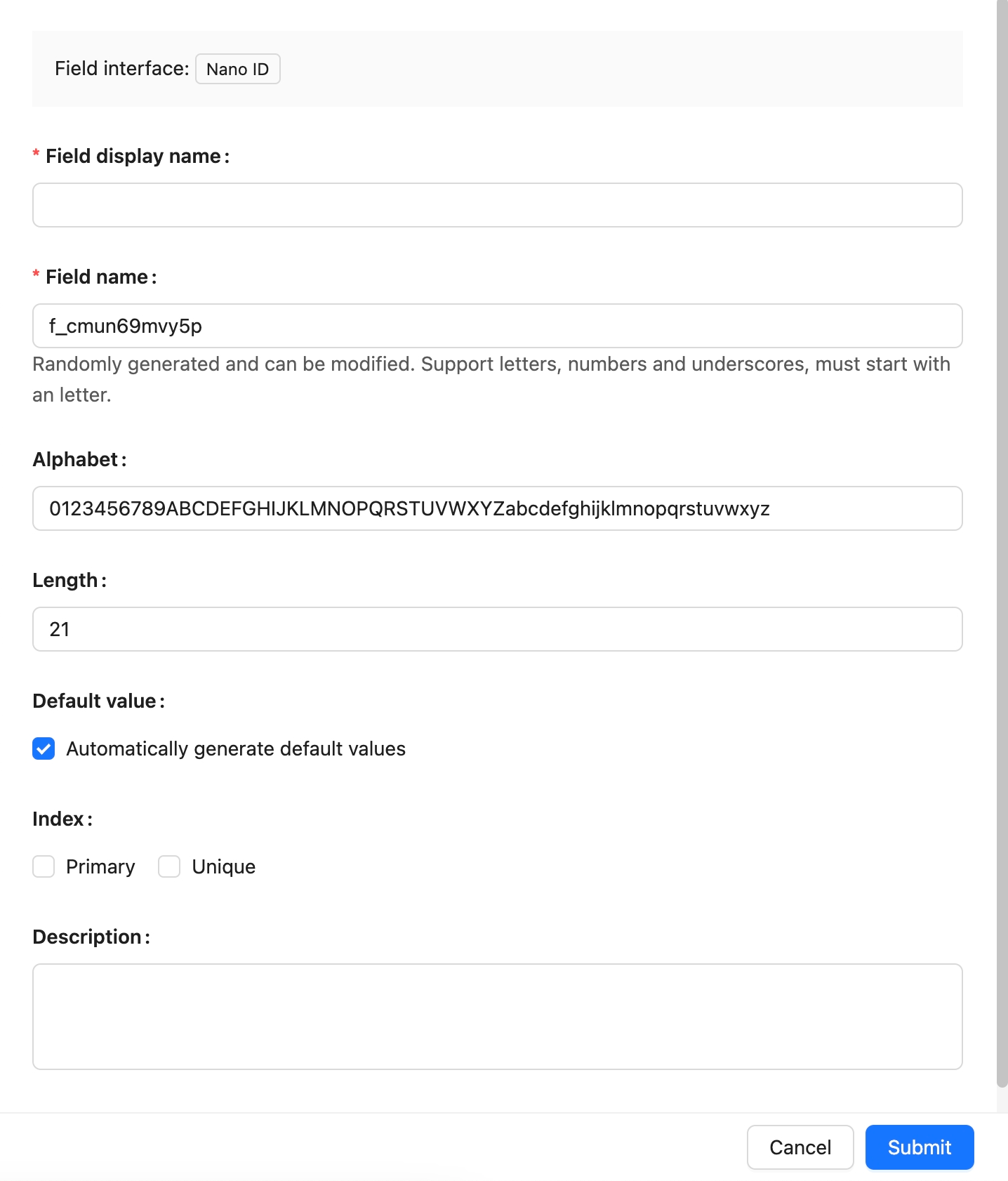Click into the Alphabet characters input

[x=497, y=508]
